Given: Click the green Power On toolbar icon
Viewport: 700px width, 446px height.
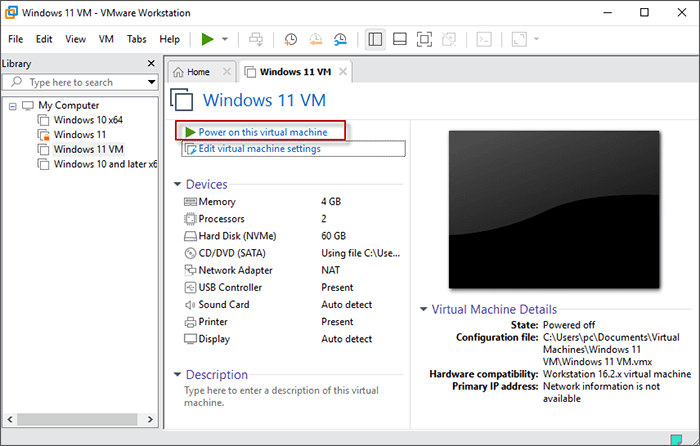Looking at the screenshot, I should pyautogui.click(x=207, y=39).
